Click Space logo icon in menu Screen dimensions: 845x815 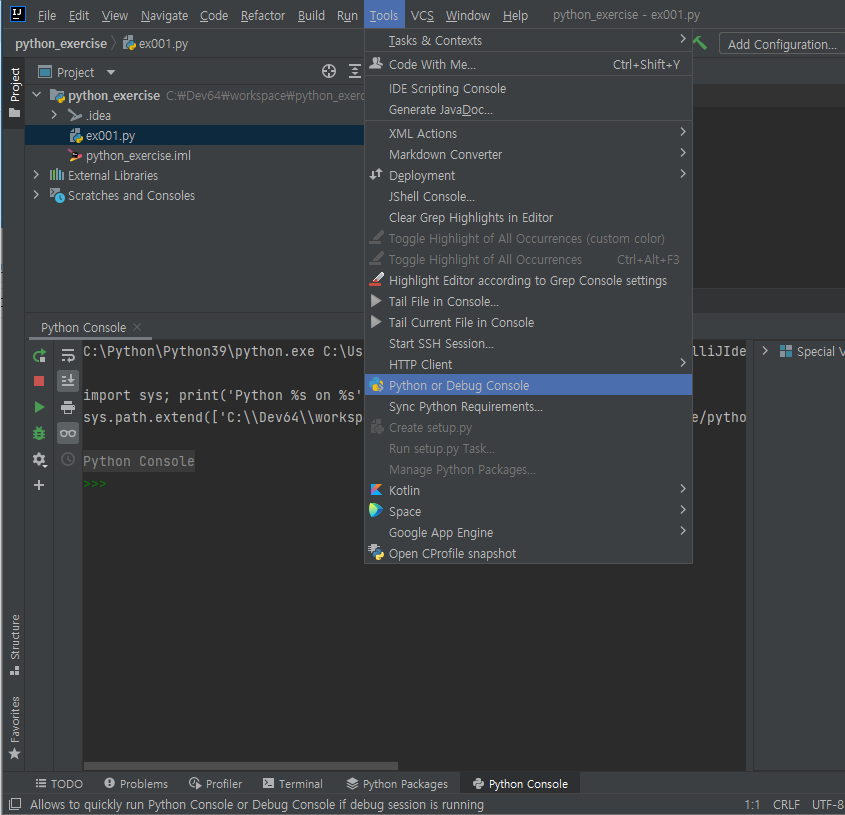(376, 510)
